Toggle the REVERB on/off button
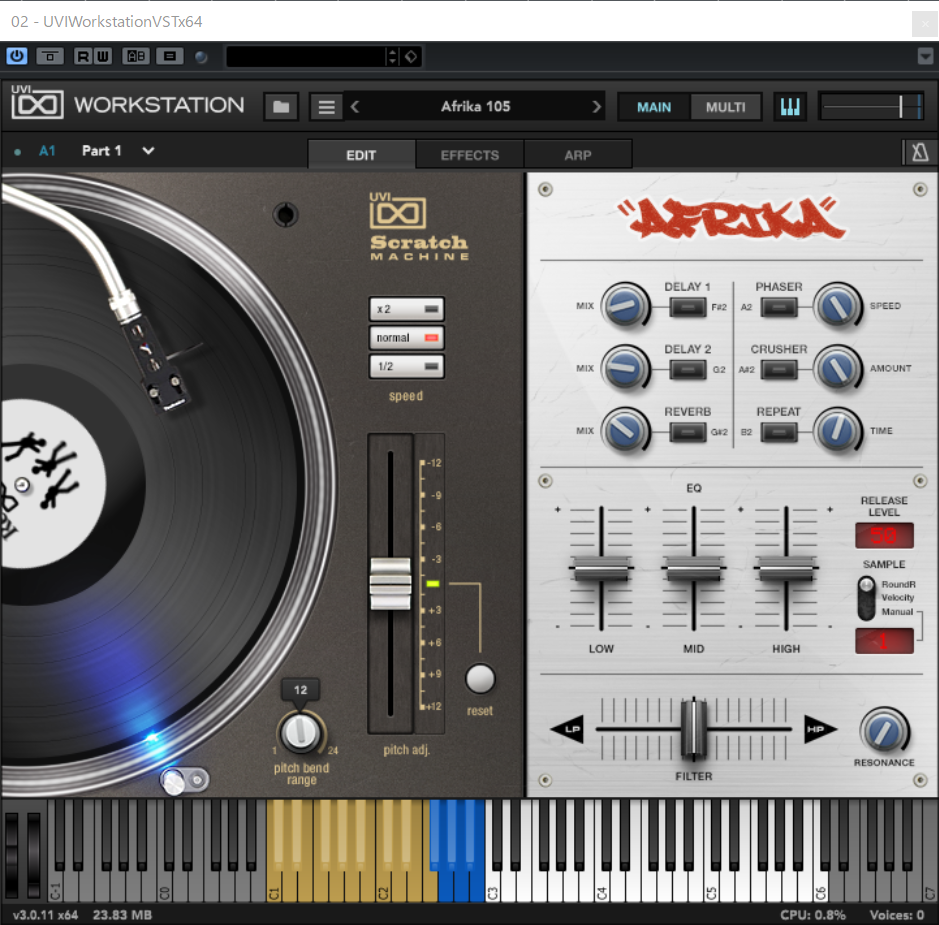 click(688, 432)
